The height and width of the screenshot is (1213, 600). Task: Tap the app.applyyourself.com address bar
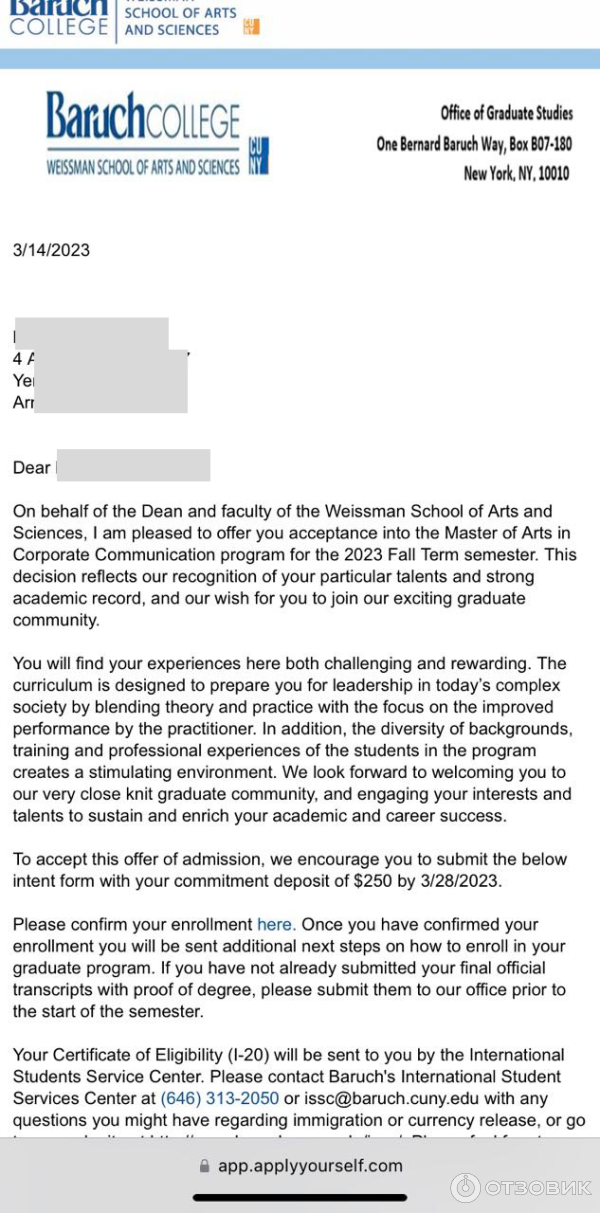tap(300, 1166)
